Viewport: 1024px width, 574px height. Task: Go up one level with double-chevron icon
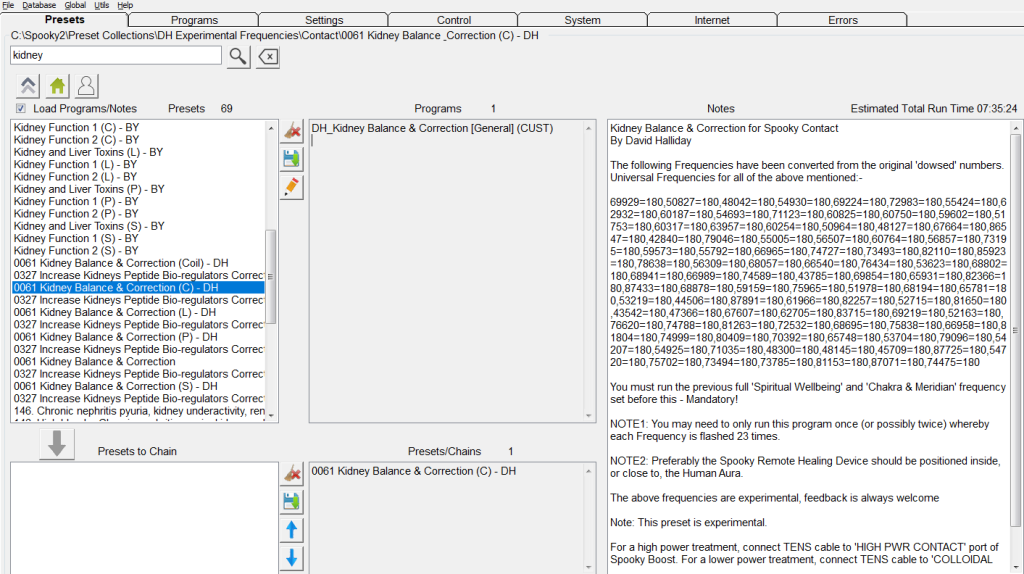coord(29,86)
